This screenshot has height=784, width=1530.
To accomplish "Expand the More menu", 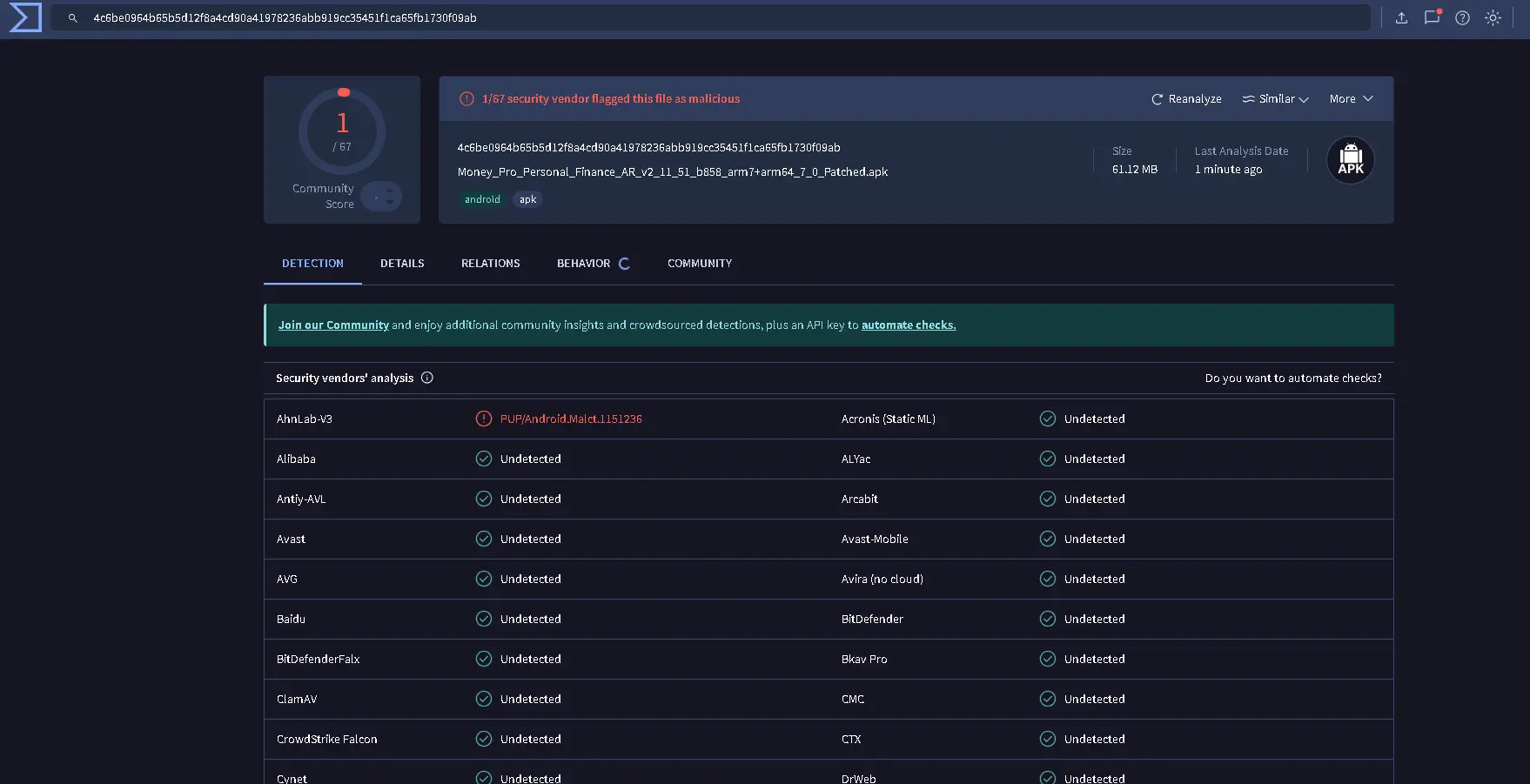I will (1351, 99).
